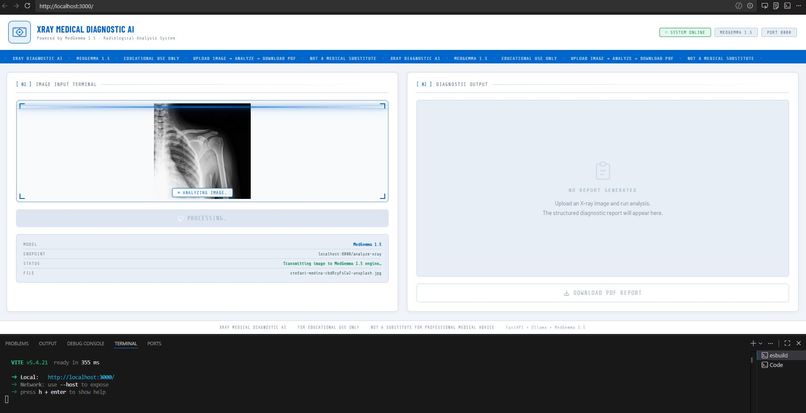806x413 pixels.
Task: Click the DOWNLOAD PDF REPORT button
Action: [602, 293]
